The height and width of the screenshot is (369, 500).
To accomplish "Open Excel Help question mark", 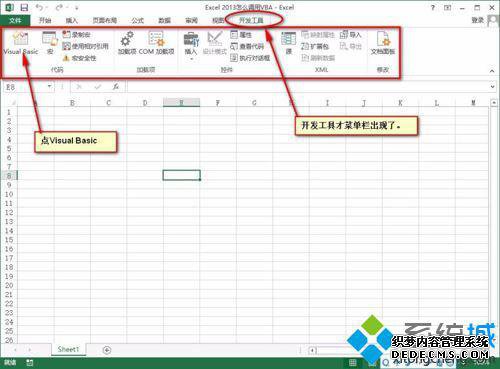I will point(433,7).
